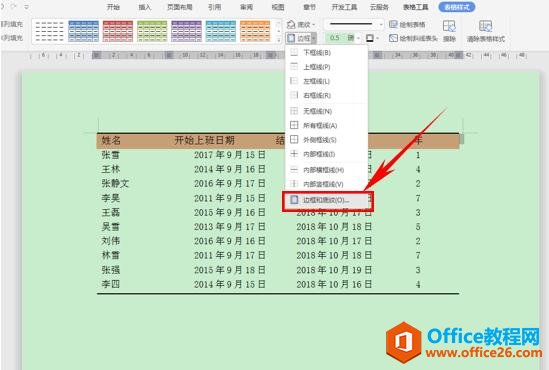Choose 下框线(B) from border menu
The width and height of the screenshot is (549, 370).
[326, 53]
